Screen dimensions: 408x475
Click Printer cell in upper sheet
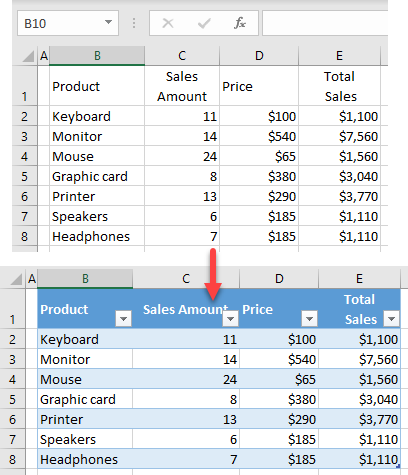[97, 196]
